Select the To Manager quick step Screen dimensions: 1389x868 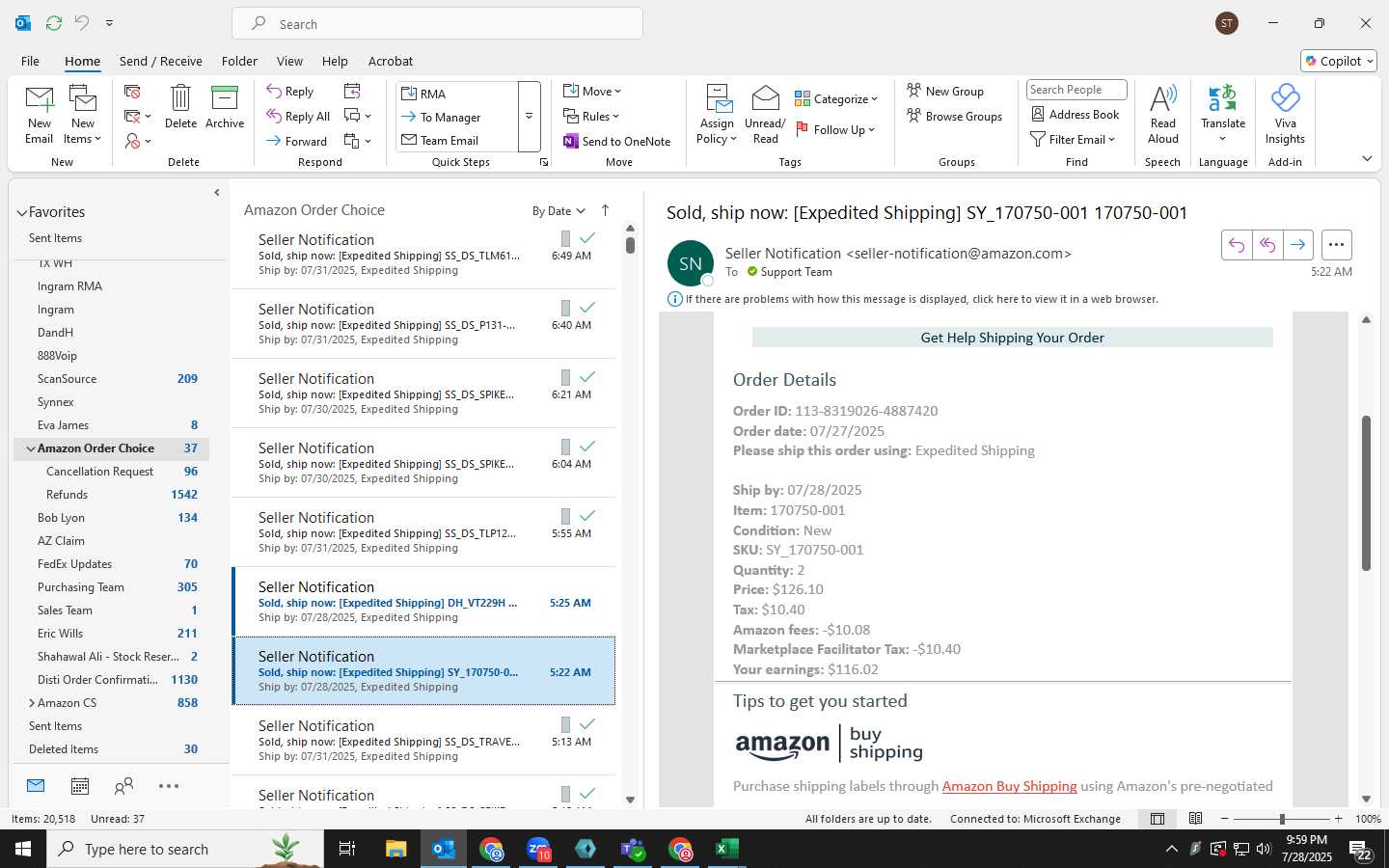[457, 117]
